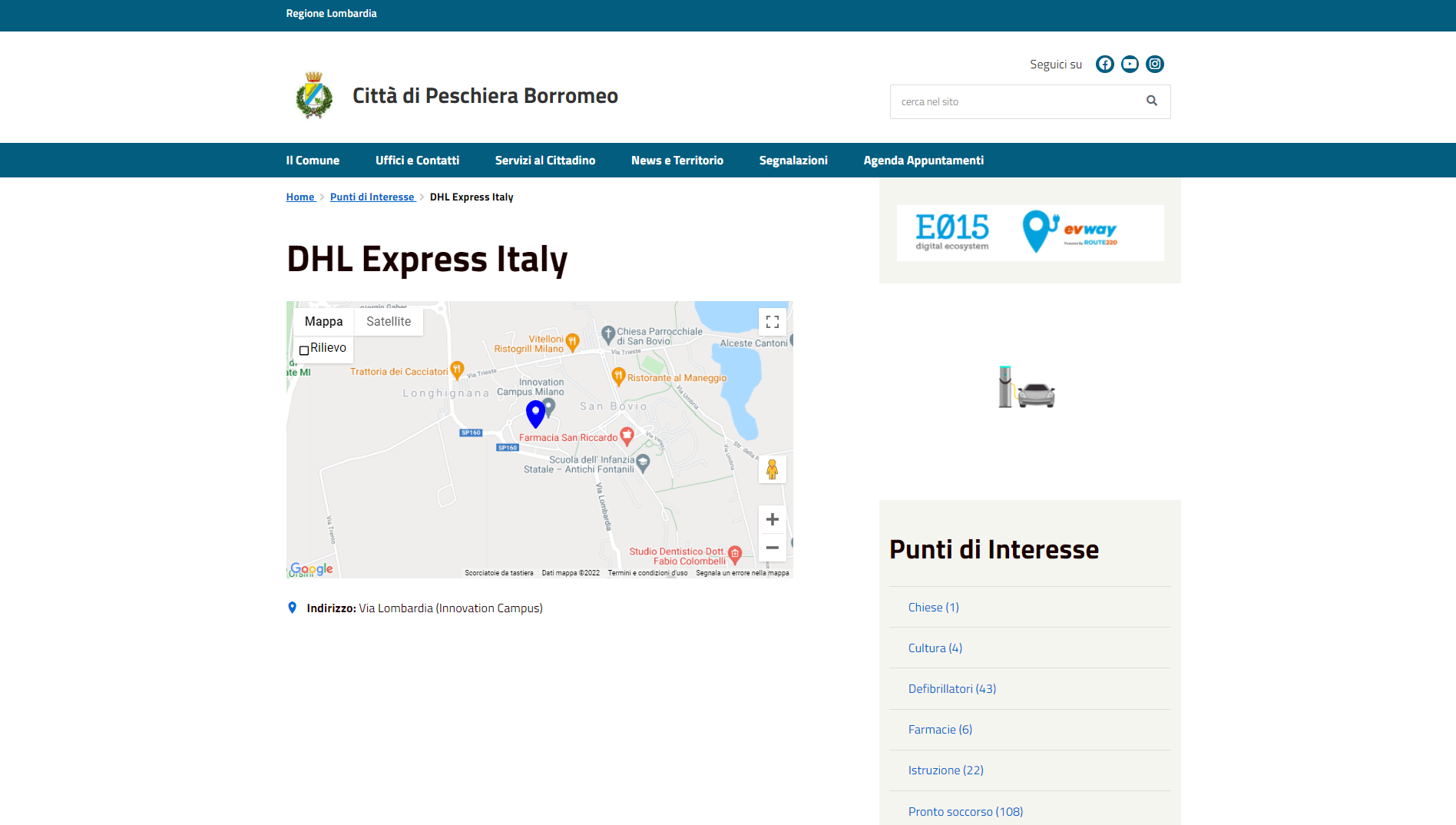Viewport: 1456px width, 825px height.
Task: Toggle fullscreen view on the map
Action: (x=772, y=322)
